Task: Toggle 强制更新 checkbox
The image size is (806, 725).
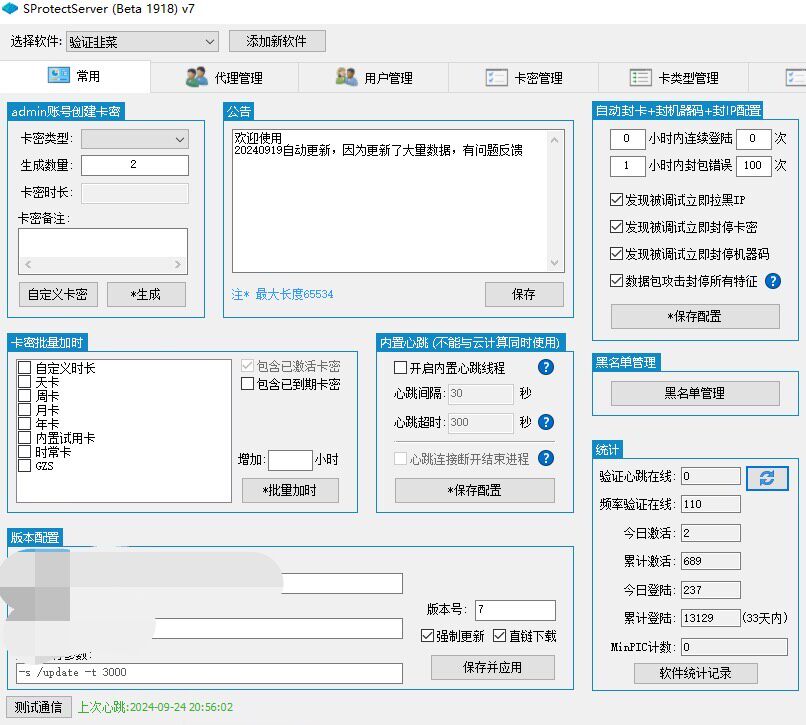Action: point(427,636)
